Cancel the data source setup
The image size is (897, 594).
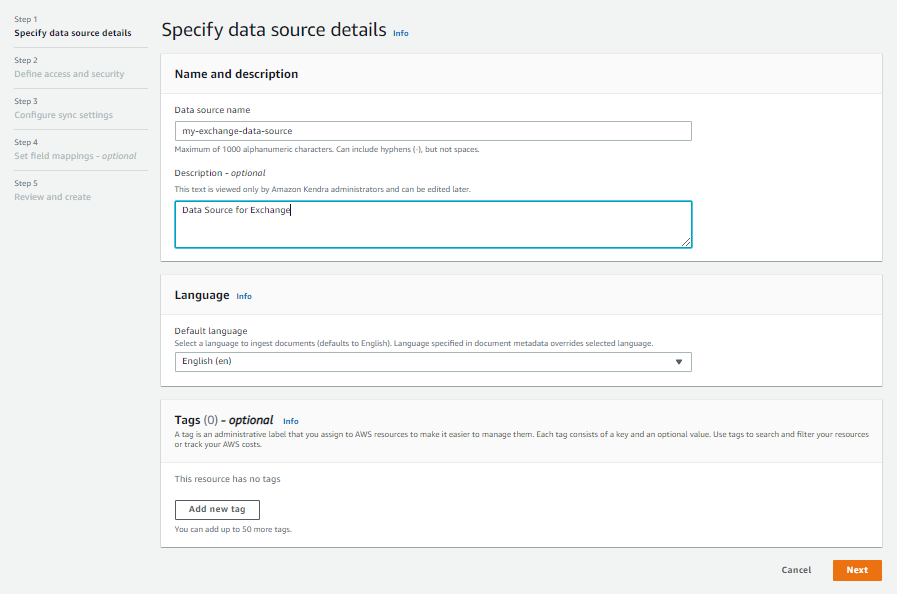coord(796,570)
